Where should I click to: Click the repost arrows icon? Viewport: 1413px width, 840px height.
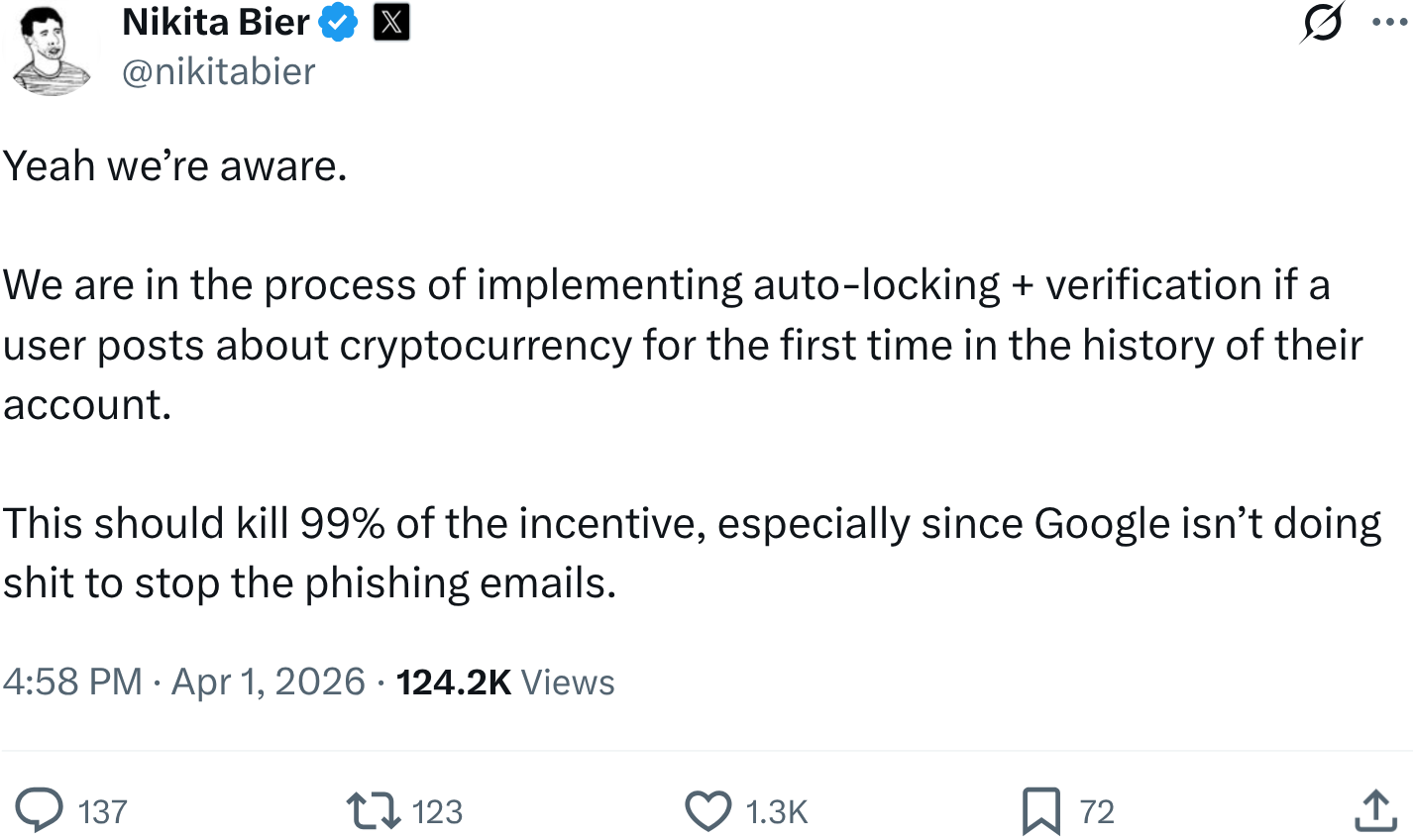coord(373,811)
